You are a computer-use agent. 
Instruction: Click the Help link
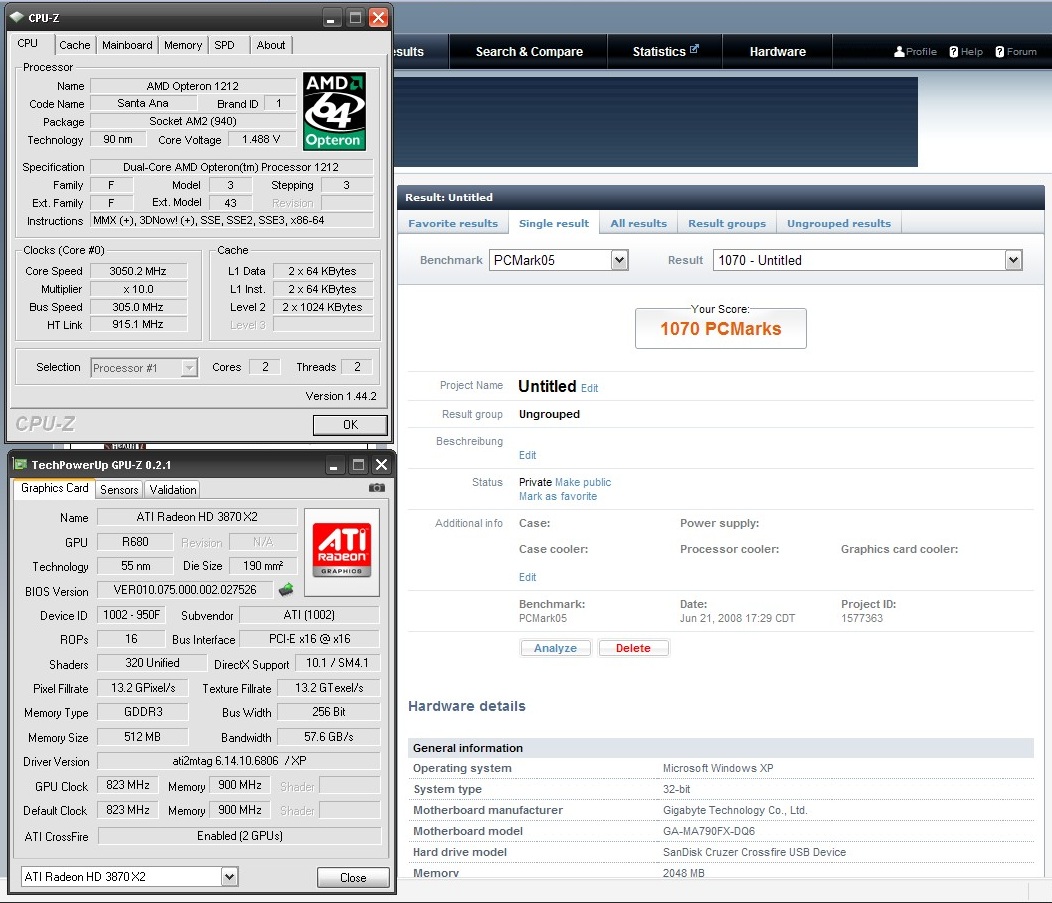point(971,52)
